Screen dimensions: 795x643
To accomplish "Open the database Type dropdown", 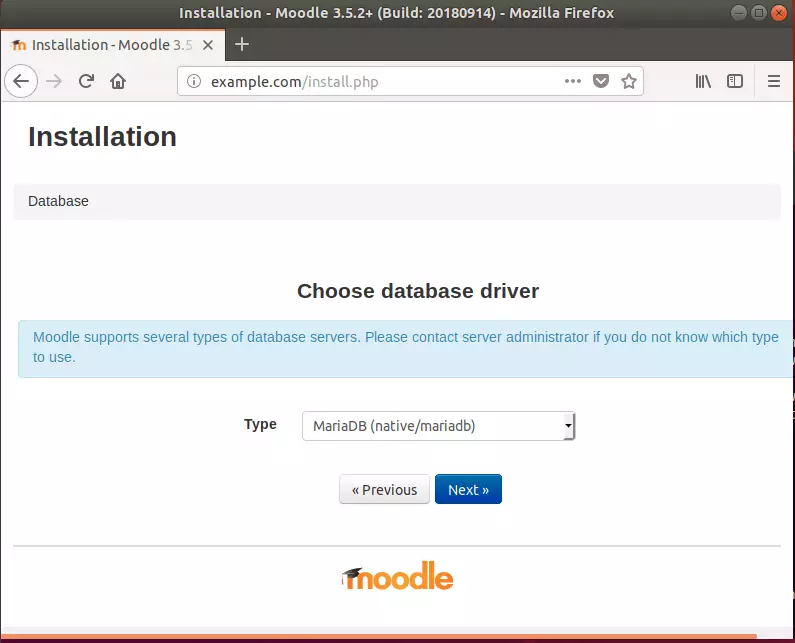I will click(439, 426).
